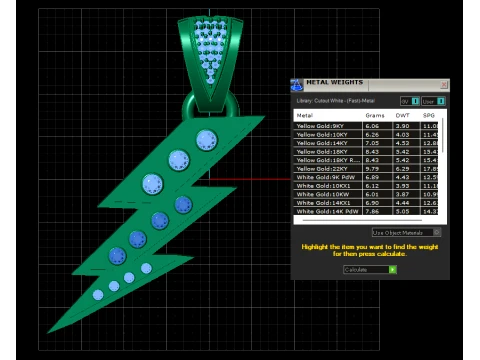The width and height of the screenshot is (480, 360).
Task: Select the White Gold:9K PdW row
Action: [366, 177]
